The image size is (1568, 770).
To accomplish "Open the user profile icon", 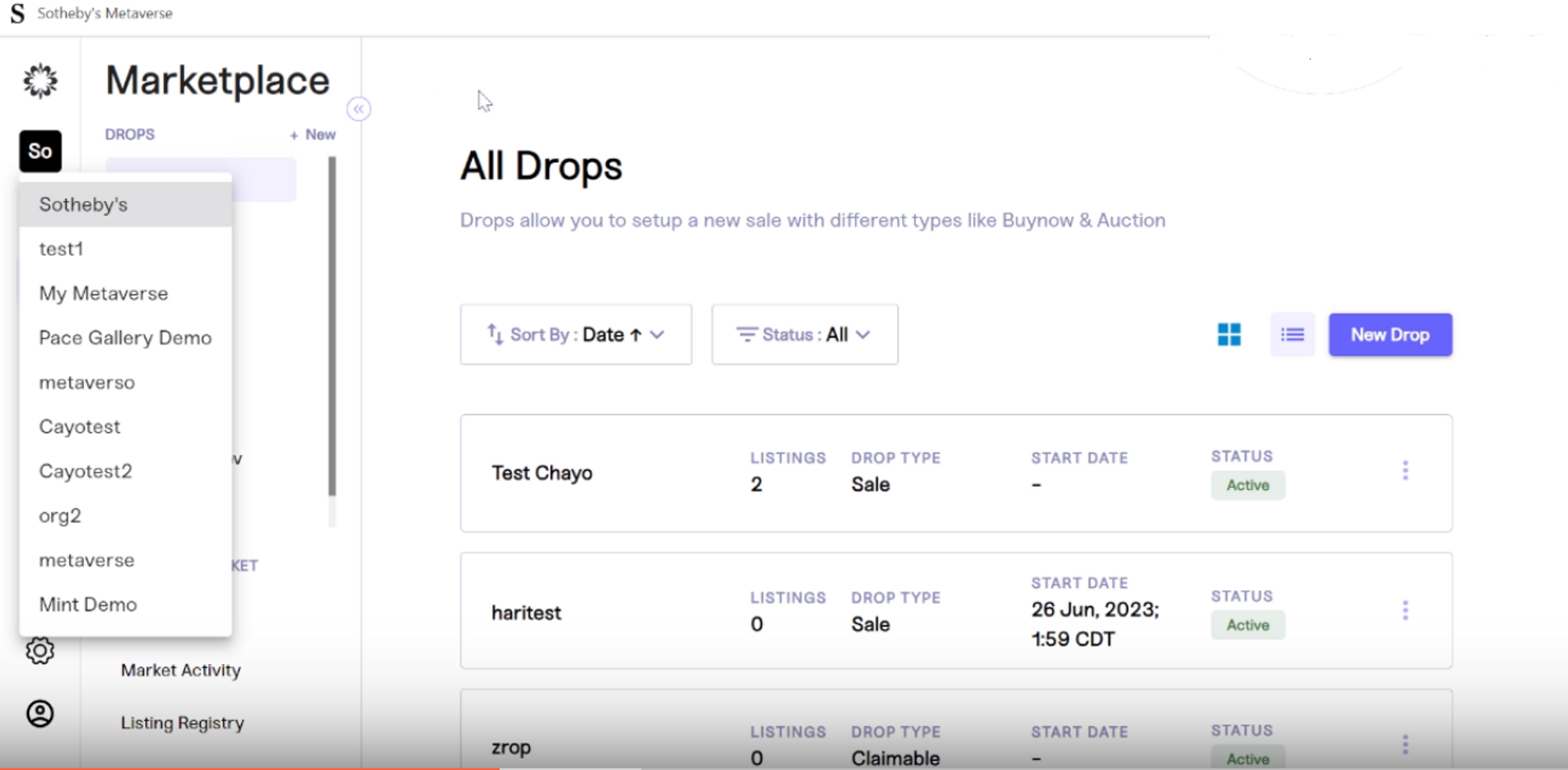I will [40, 714].
